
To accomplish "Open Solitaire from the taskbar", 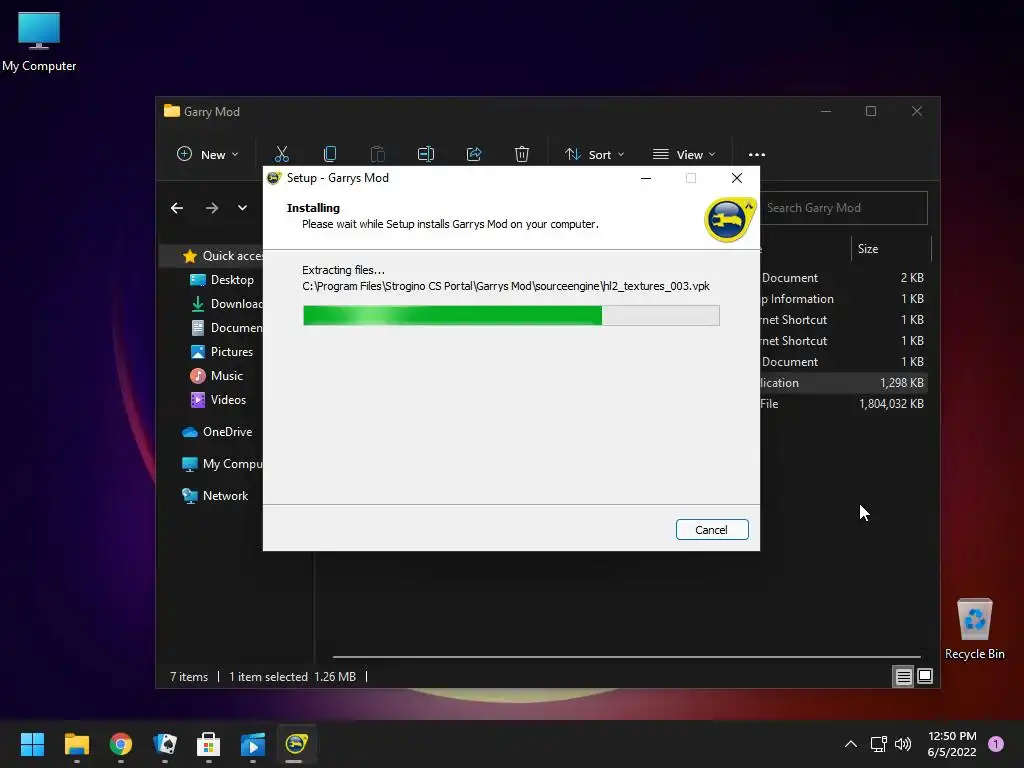I will tap(165, 744).
